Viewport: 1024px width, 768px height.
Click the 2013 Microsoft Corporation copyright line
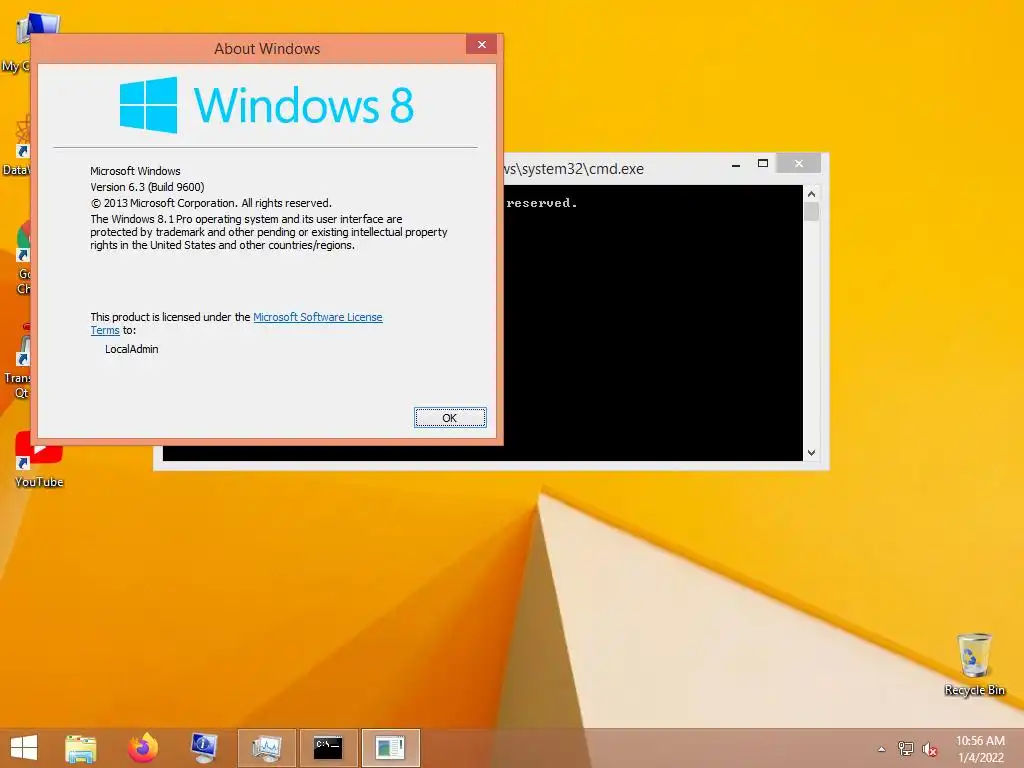tap(211, 203)
